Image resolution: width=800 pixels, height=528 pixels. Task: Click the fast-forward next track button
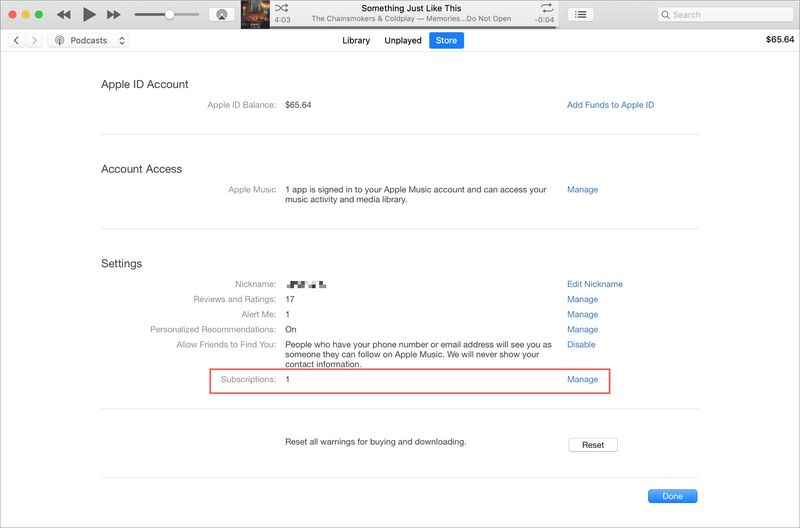113,15
